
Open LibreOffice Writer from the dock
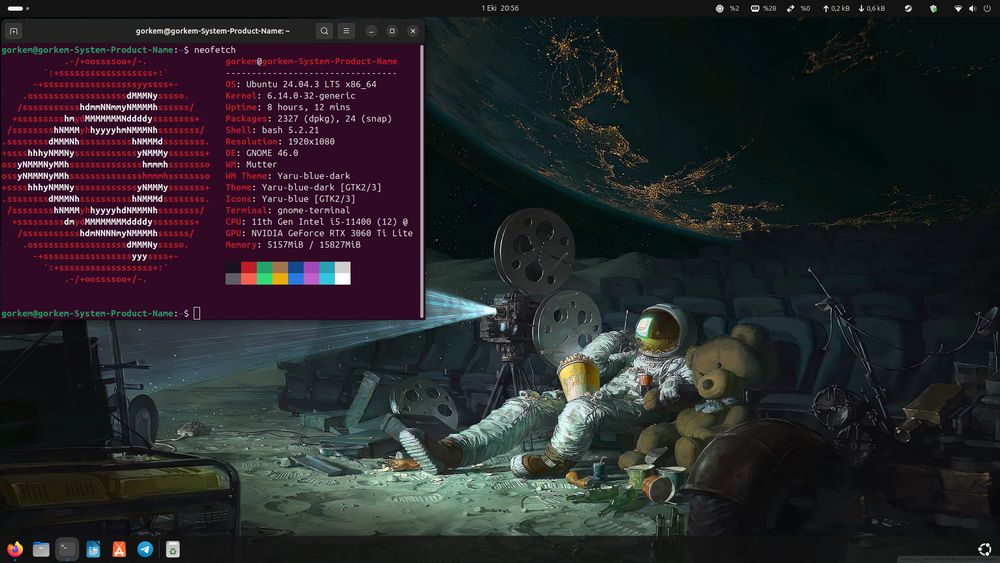(93, 548)
